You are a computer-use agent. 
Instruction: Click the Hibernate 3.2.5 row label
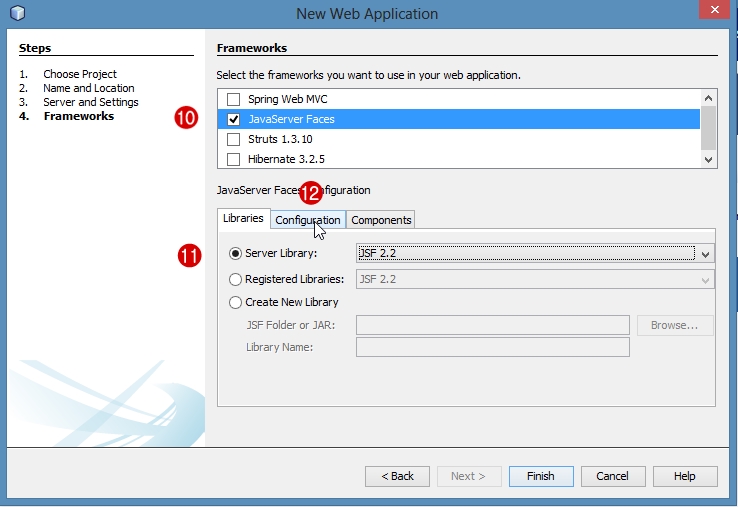click(286, 160)
